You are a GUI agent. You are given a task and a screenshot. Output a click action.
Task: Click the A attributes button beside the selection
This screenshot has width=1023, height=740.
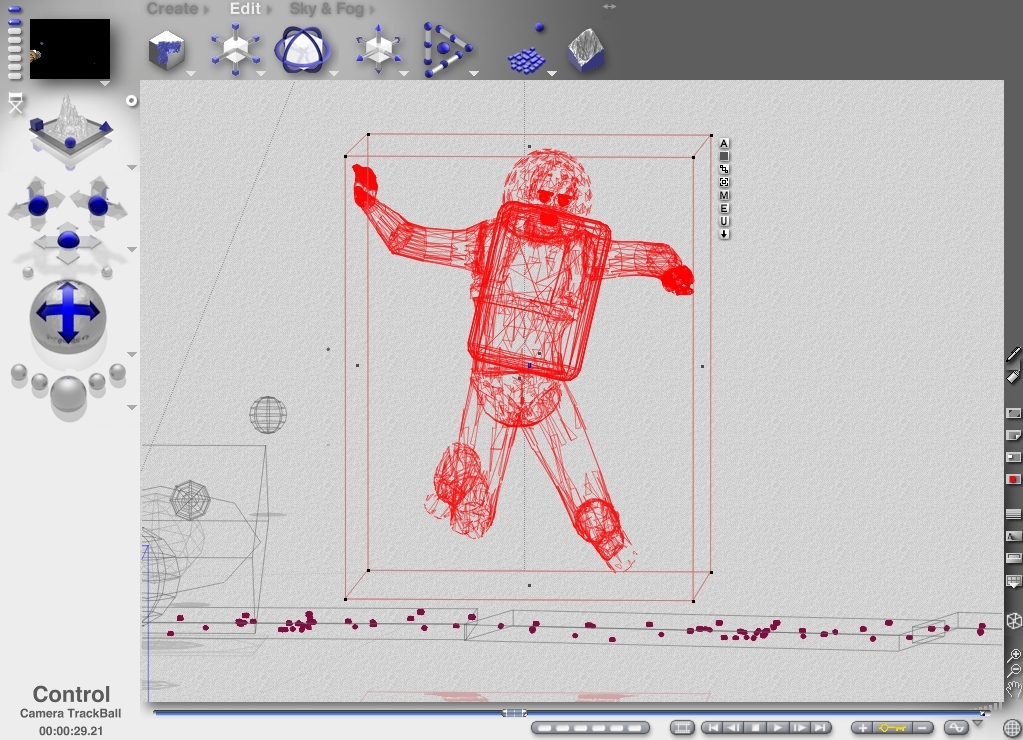(x=724, y=144)
